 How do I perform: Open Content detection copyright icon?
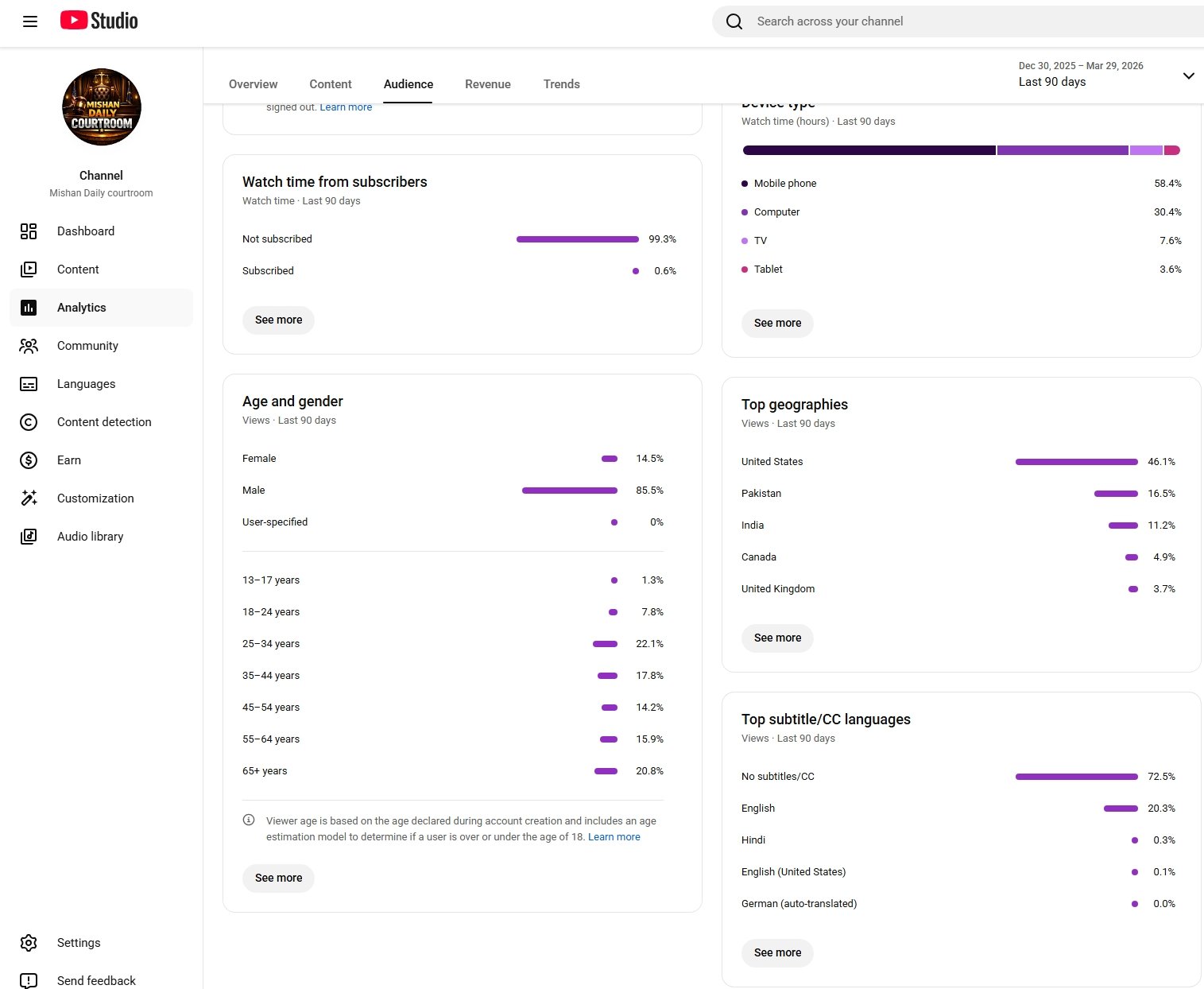coord(29,422)
